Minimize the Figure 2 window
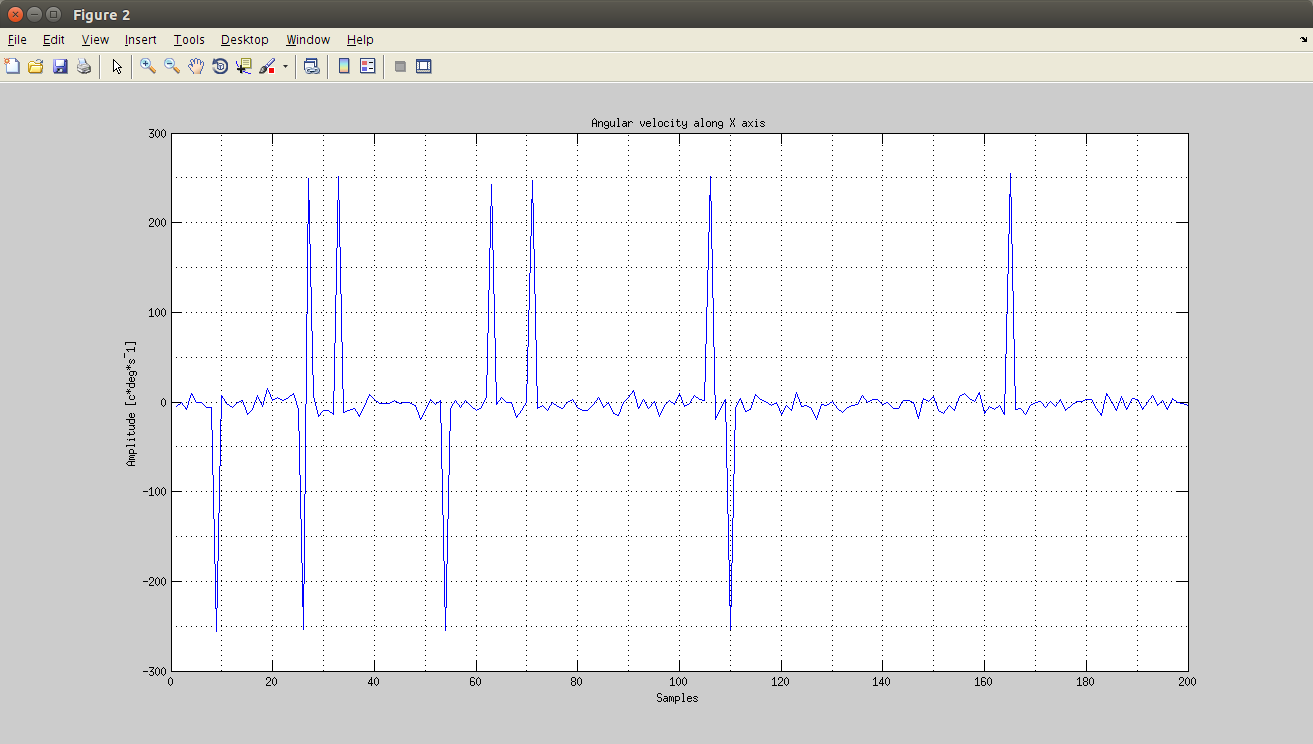Image resolution: width=1313 pixels, height=744 pixels. click(x=34, y=15)
